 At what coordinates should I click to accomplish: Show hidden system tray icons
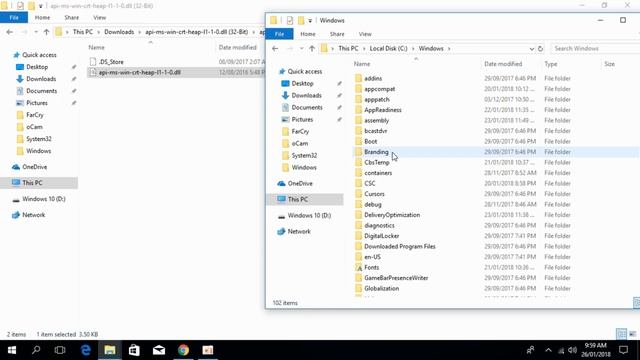pos(548,350)
